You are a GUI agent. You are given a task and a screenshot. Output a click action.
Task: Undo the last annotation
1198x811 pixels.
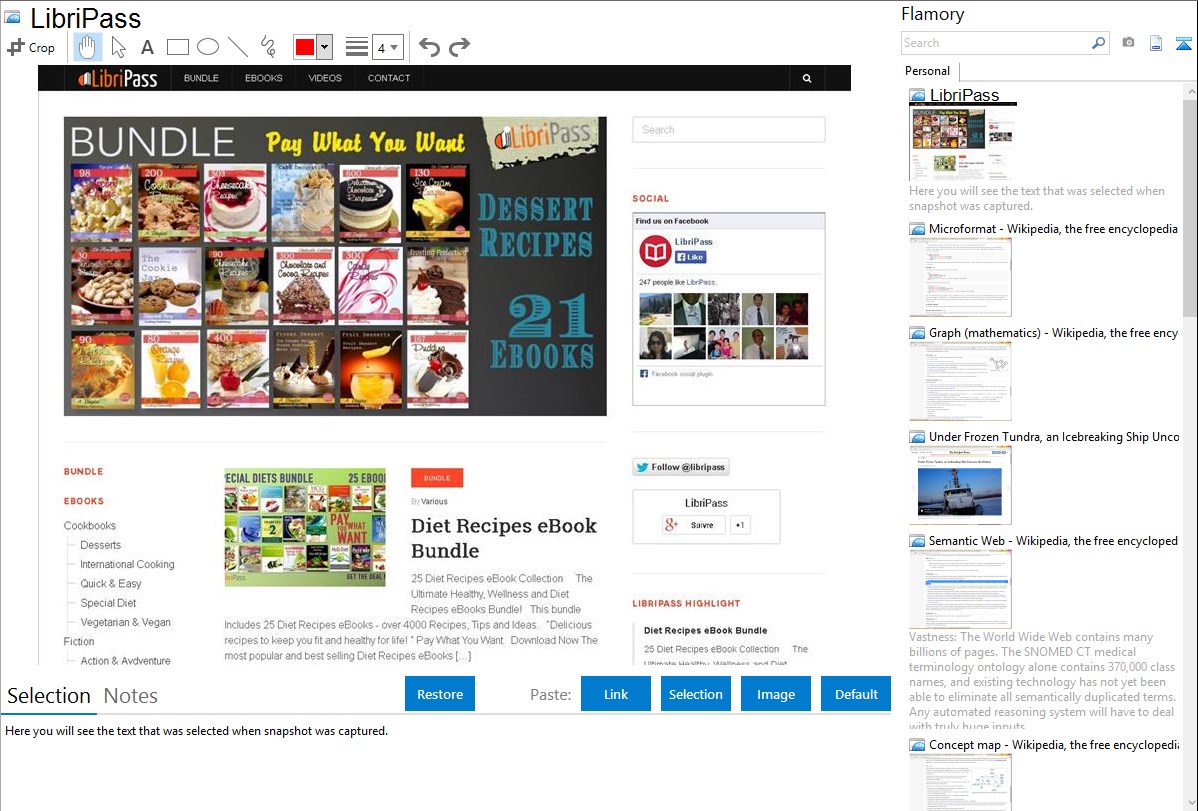click(429, 47)
